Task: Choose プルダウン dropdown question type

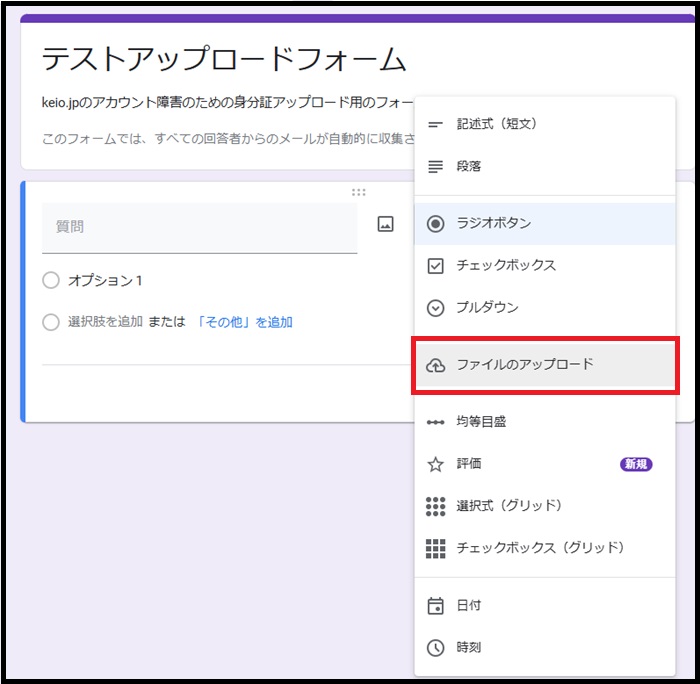Action: (487, 308)
